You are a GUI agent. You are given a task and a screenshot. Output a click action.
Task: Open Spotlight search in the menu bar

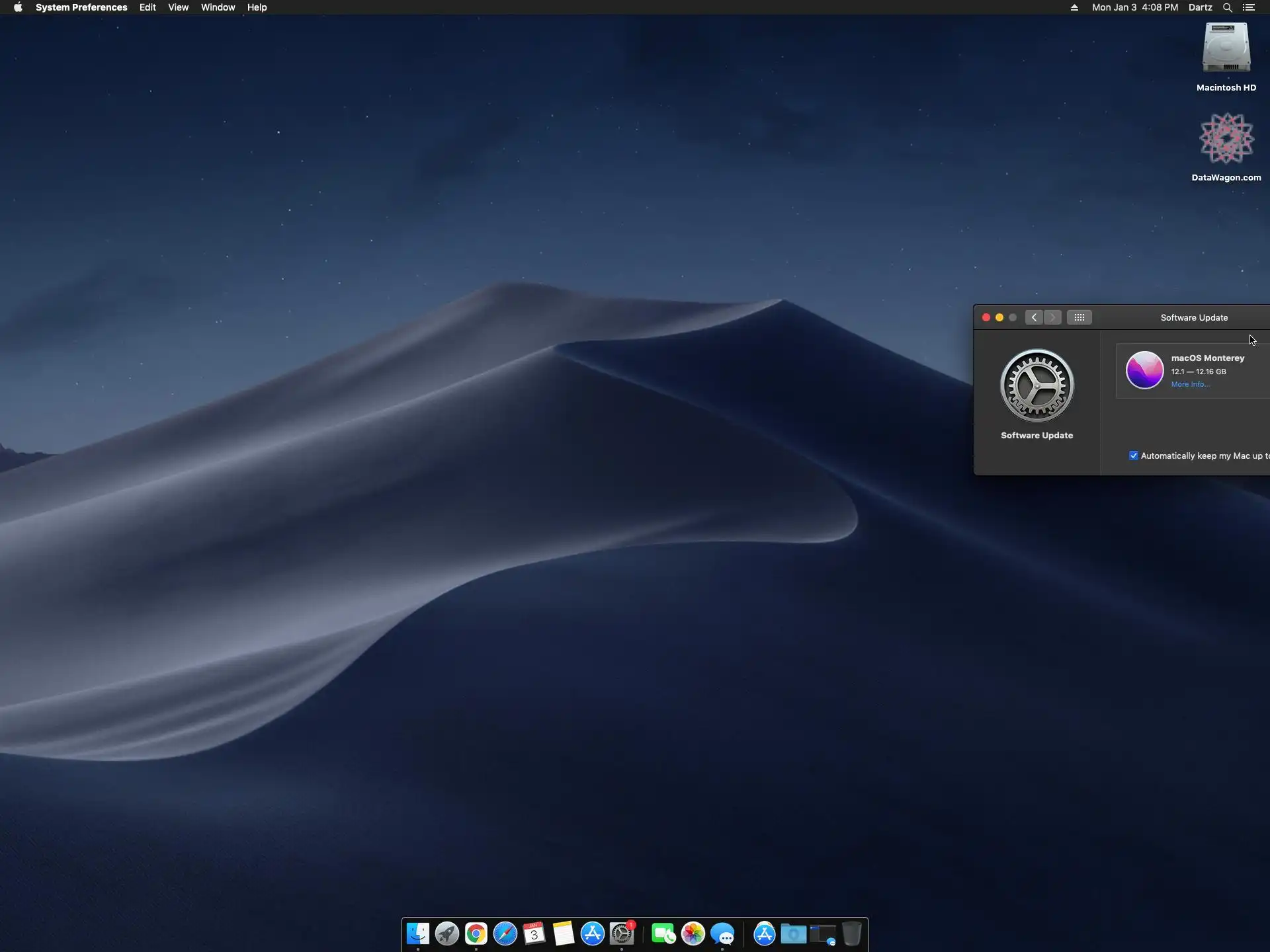click(x=1227, y=7)
